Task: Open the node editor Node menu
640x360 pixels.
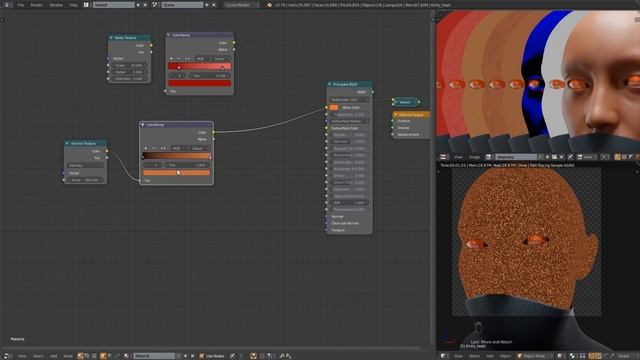Action: (x=68, y=356)
